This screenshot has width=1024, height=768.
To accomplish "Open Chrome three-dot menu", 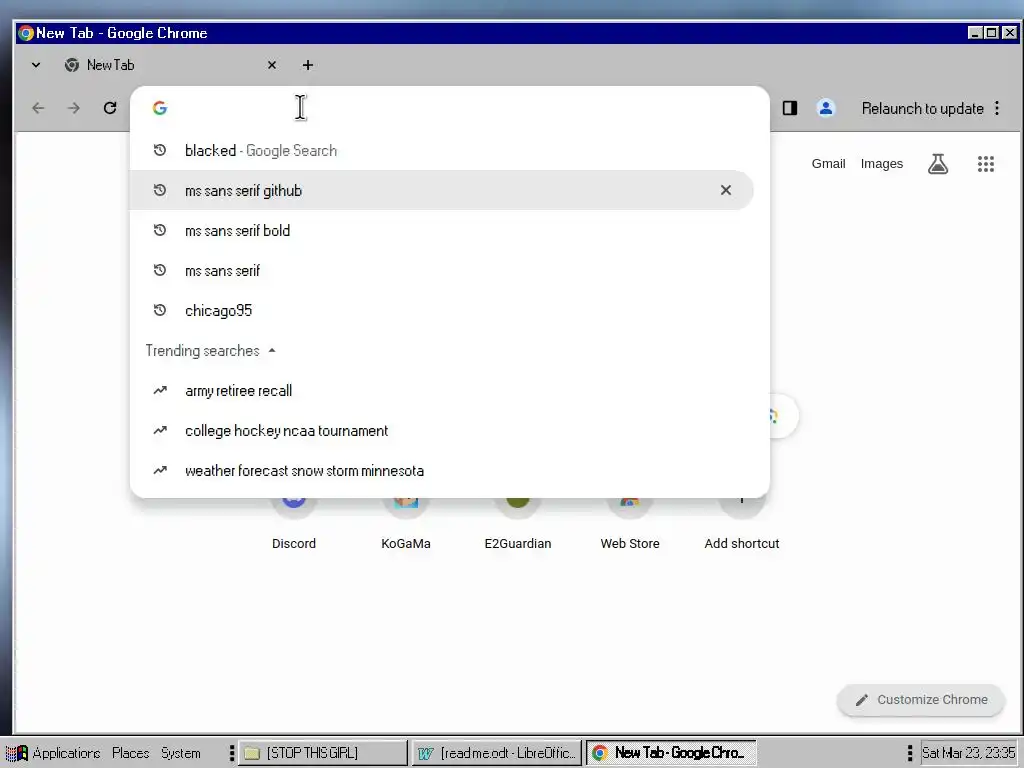I will tap(997, 108).
